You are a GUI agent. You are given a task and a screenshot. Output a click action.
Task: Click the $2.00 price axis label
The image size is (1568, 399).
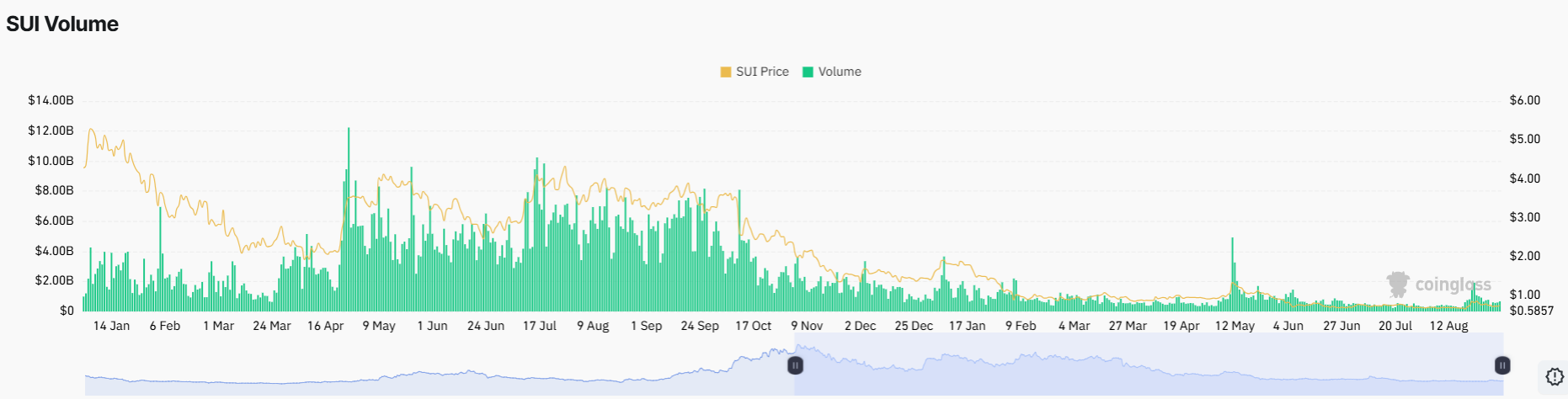pos(1525,256)
